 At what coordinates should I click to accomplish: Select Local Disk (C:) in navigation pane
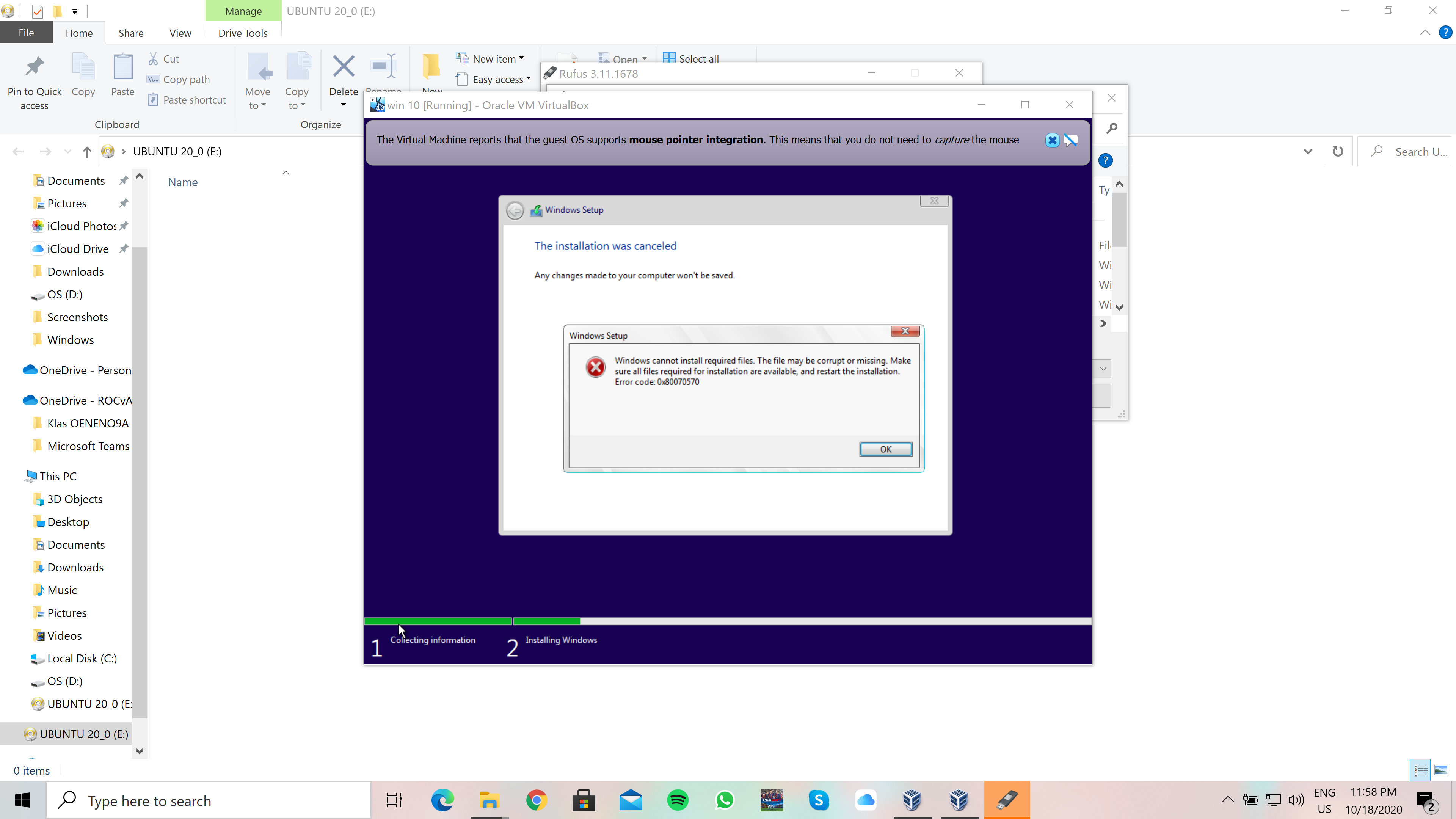pos(82,659)
